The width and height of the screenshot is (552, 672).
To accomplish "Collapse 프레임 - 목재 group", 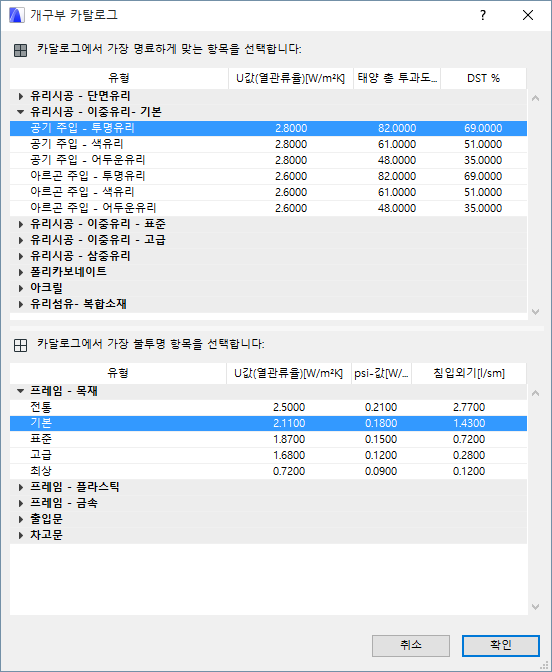I will (x=21, y=391).
